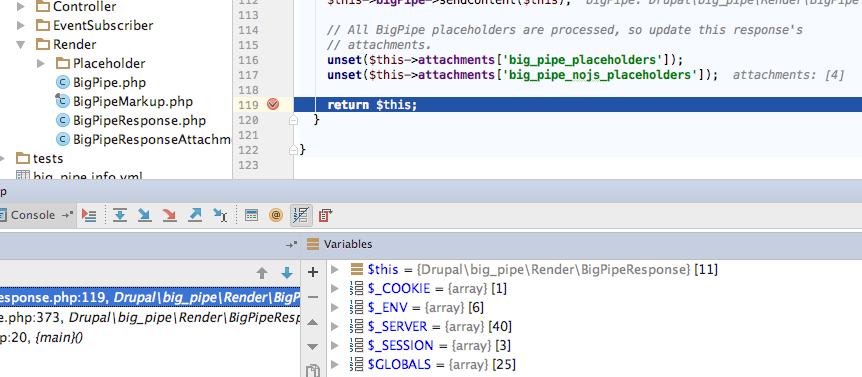Collapse code fold marker at line 120
The width and height of the screenshot is (862, 377).
[x=294, y=120]
